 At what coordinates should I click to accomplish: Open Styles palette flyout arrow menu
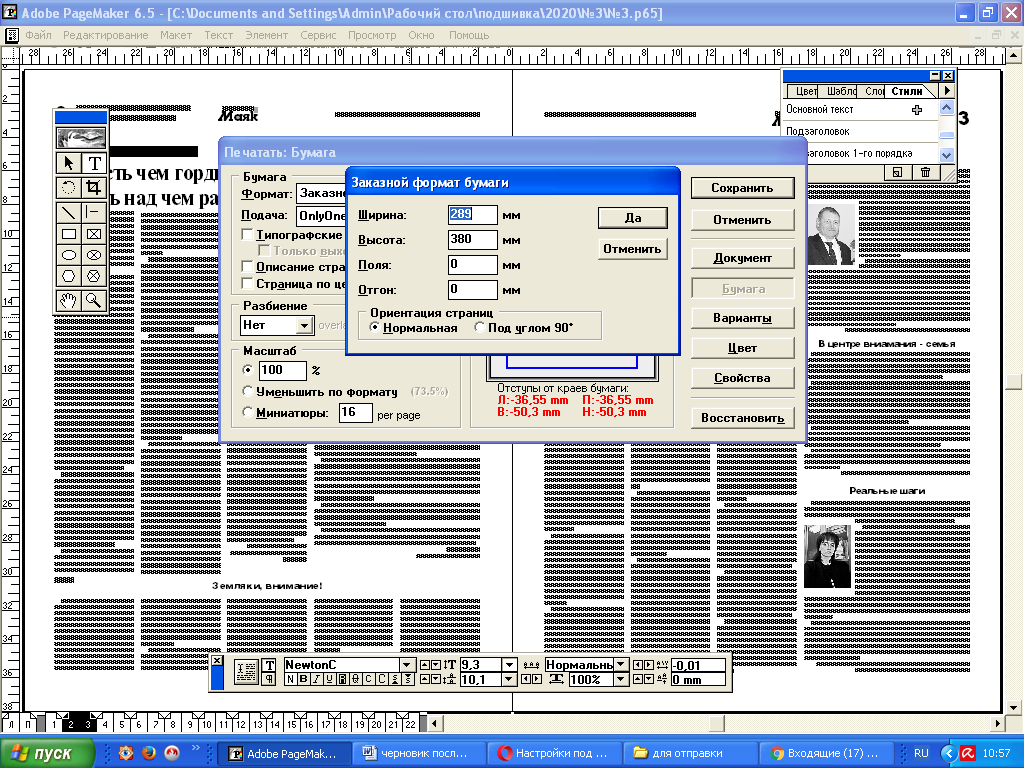[947, 91]
